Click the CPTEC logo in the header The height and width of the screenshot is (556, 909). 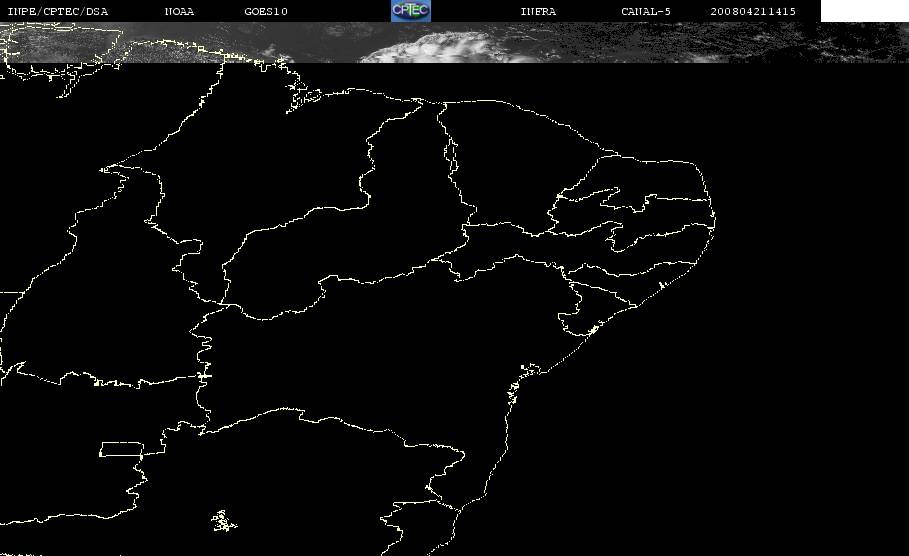point(411,10)
